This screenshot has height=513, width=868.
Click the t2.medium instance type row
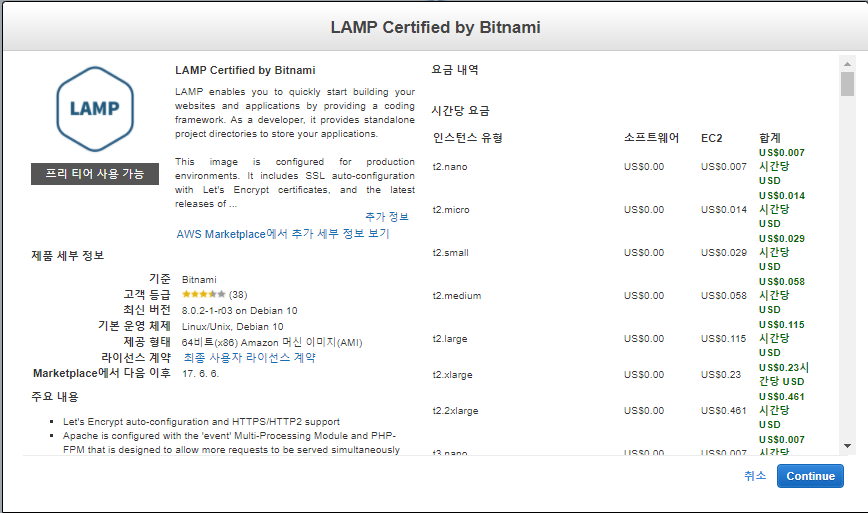(x=619, y=296)
